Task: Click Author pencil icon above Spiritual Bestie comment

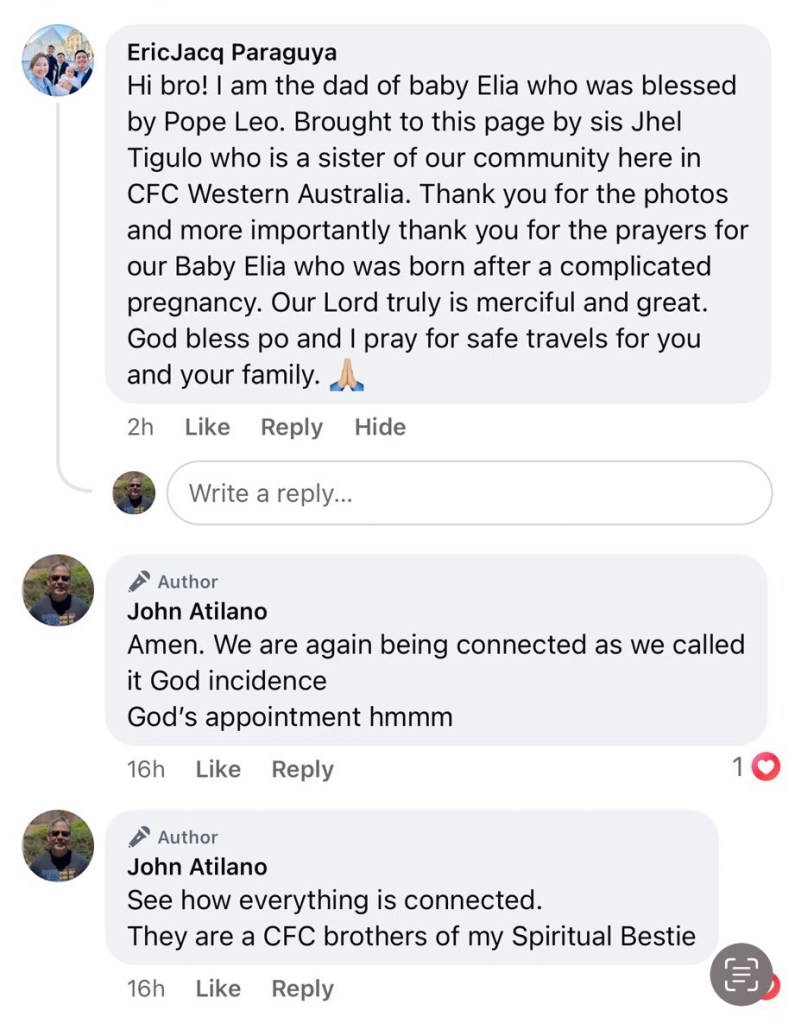Action: pos(141,836)
